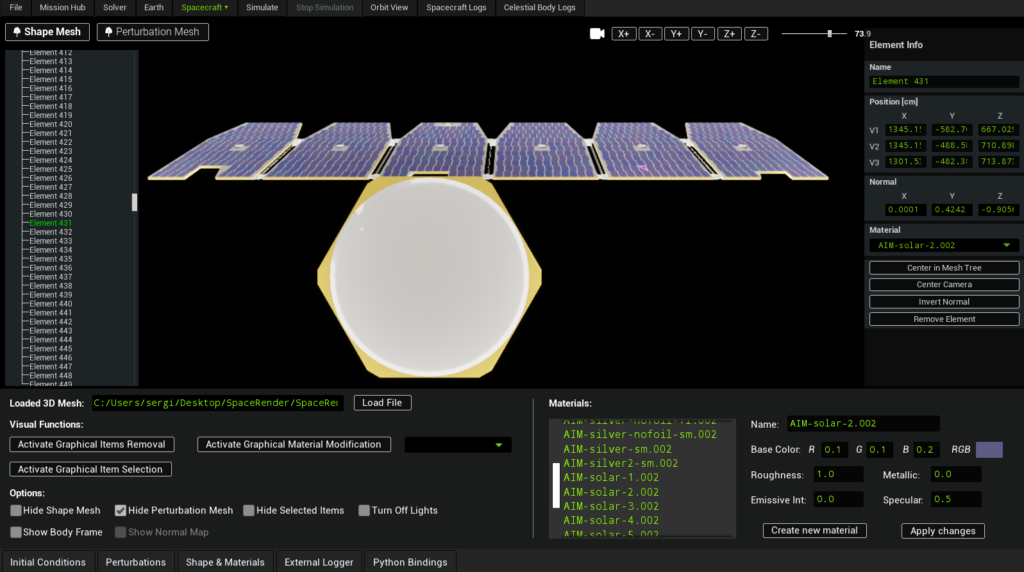Toggle the Turn Off Lights checkbox
1024x572 pixels.
coord(364,511)
